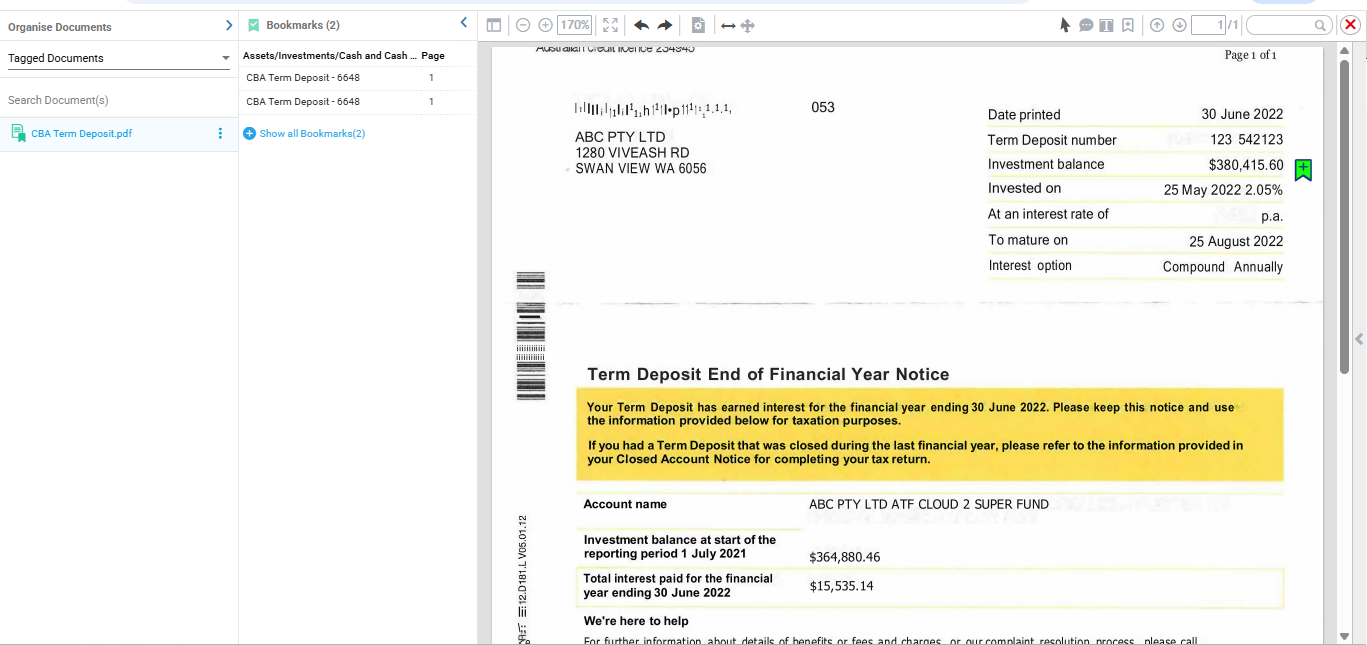The image size is (1367, 645).
Task: Open the document settings gear icon
Action: click(x=698, y=25)
